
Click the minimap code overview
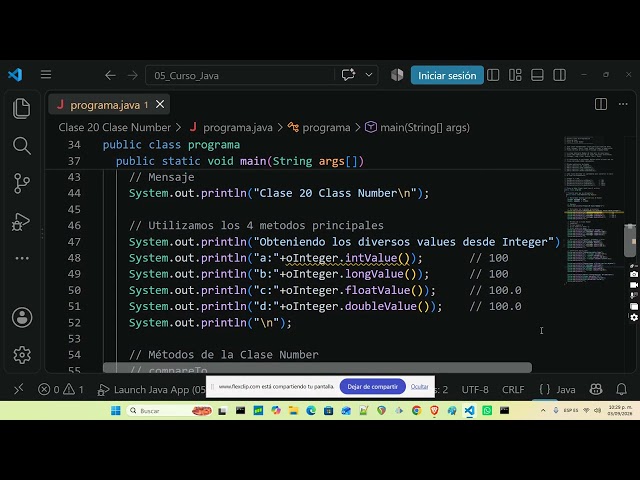click(593, 210)
